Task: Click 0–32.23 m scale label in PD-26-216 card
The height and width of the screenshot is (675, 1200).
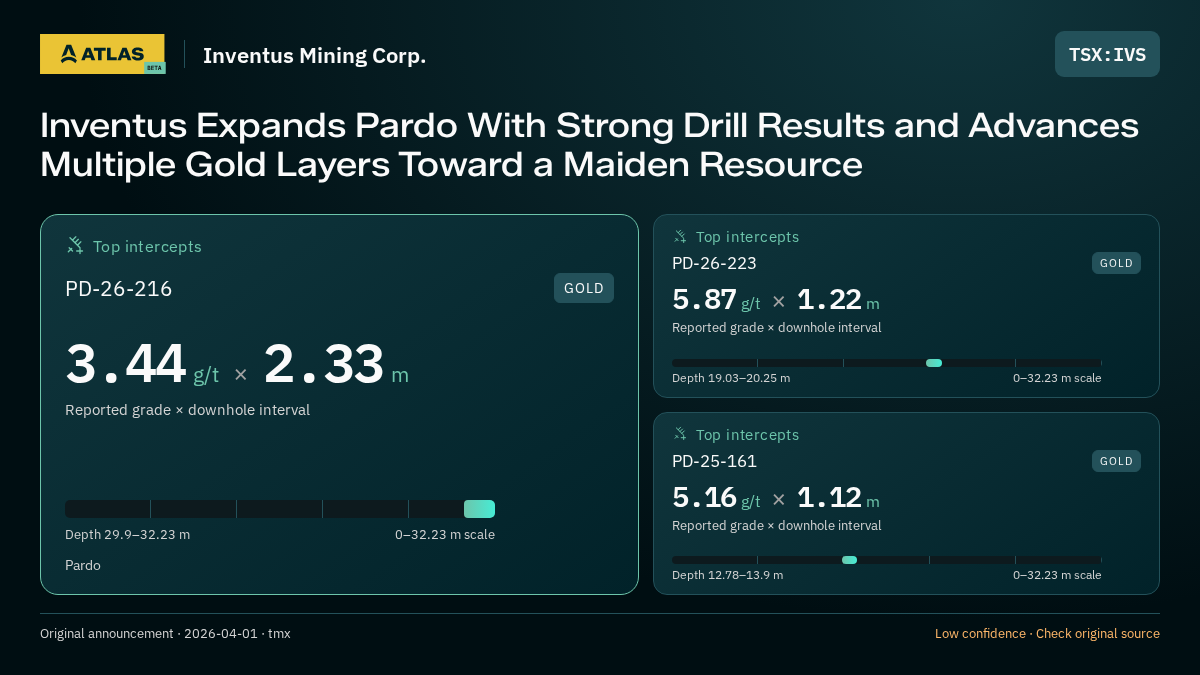Action: 445,535
